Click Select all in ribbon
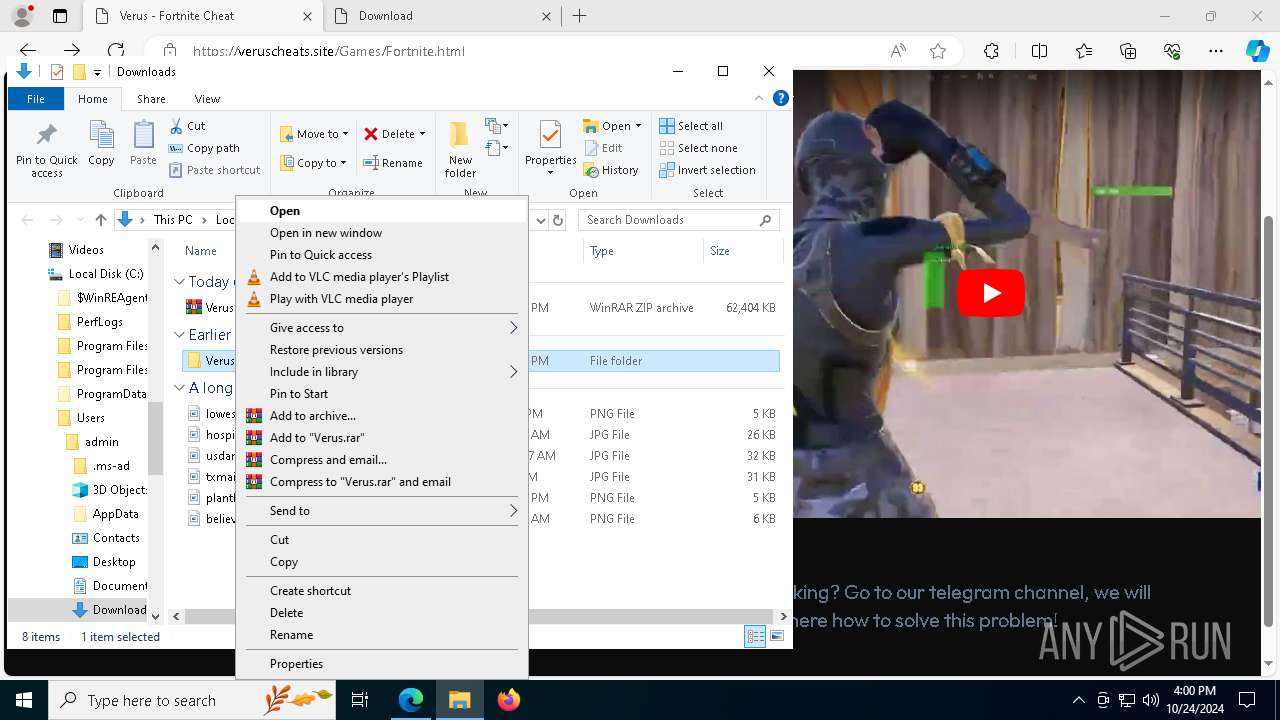Image resolution: width=1280 pixels, height=720 pixels. tap(691, 126)
